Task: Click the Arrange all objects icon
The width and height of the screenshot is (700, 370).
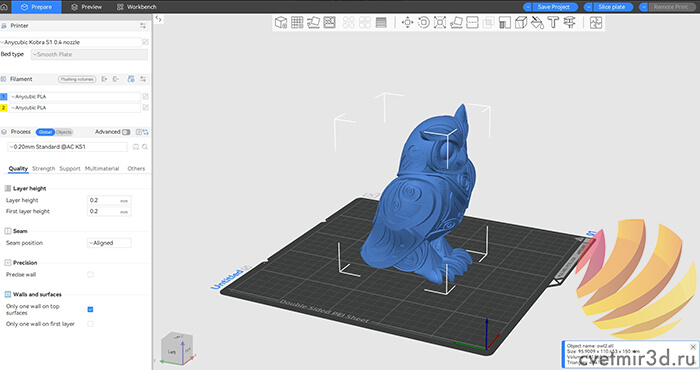Action: (x=329, y=22)
